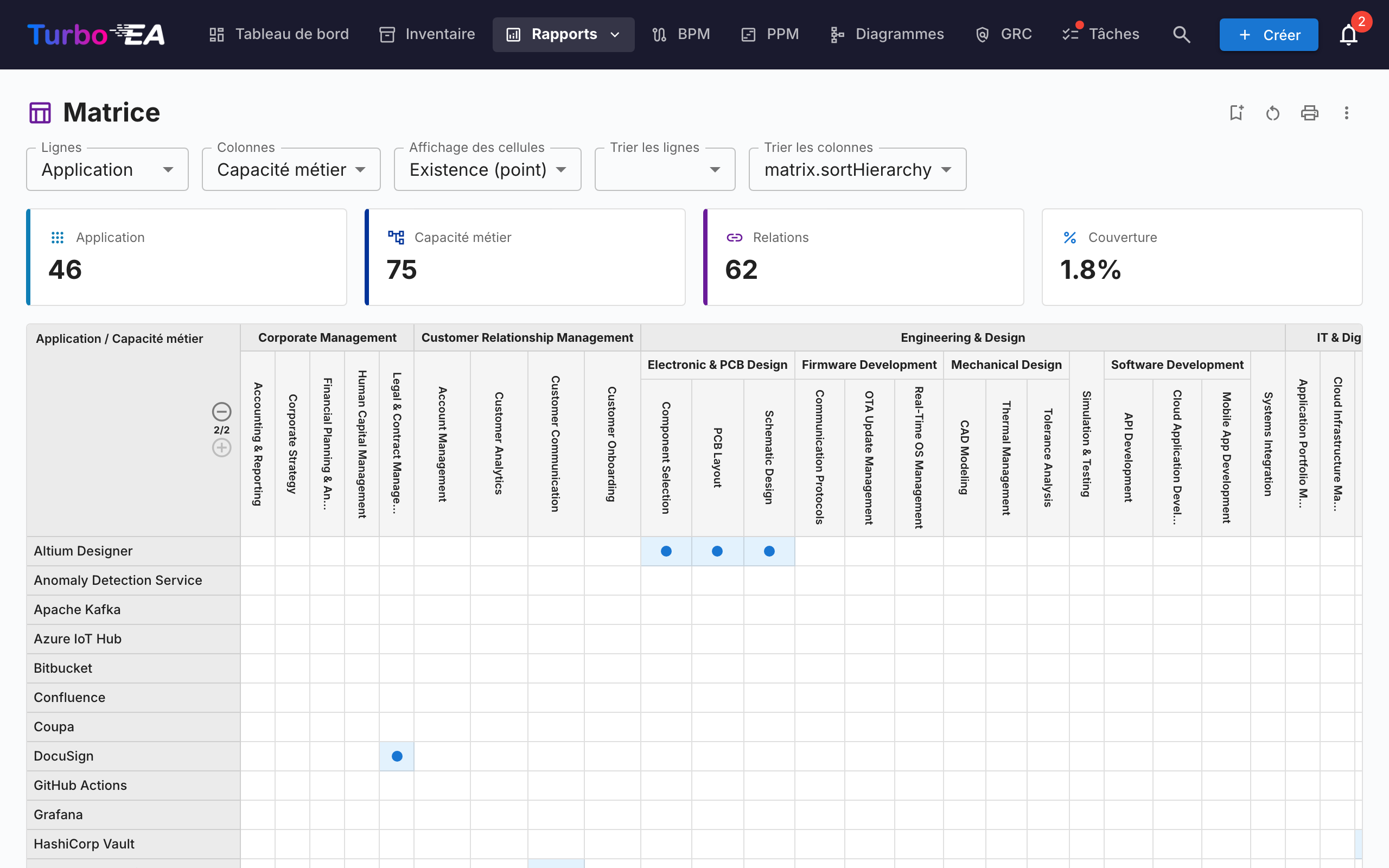The image size is (1389, 868).
Task: Open the Affichage des cellules dropdown
Action: 487,169
